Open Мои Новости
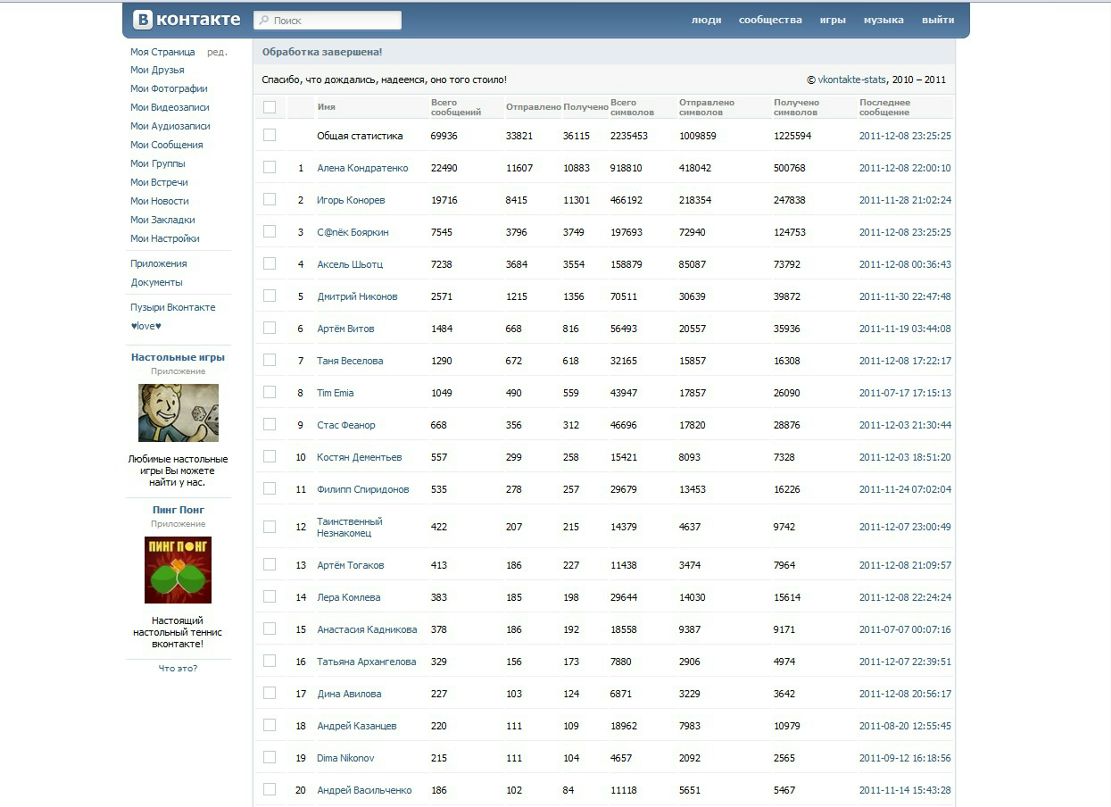Screen dimensions: 1111x807 point(159,201)
